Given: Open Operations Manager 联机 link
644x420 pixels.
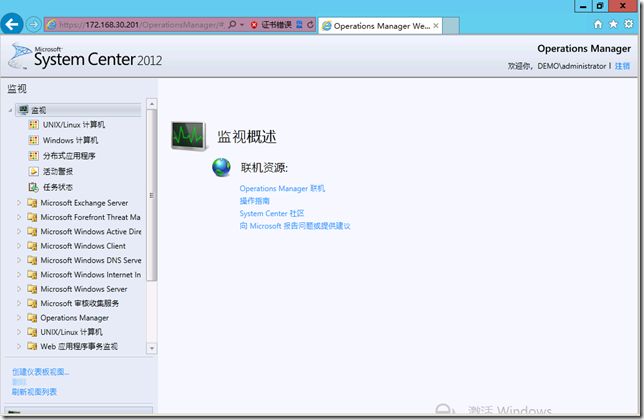Looking at the screenshot, I should 282,188.
